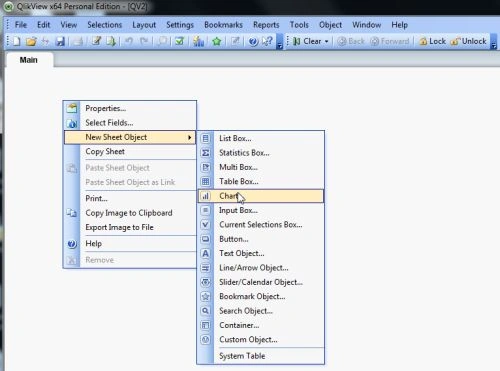
Task: Click the Select Fields icon in context menu
Action: click(x=72, y=123)
